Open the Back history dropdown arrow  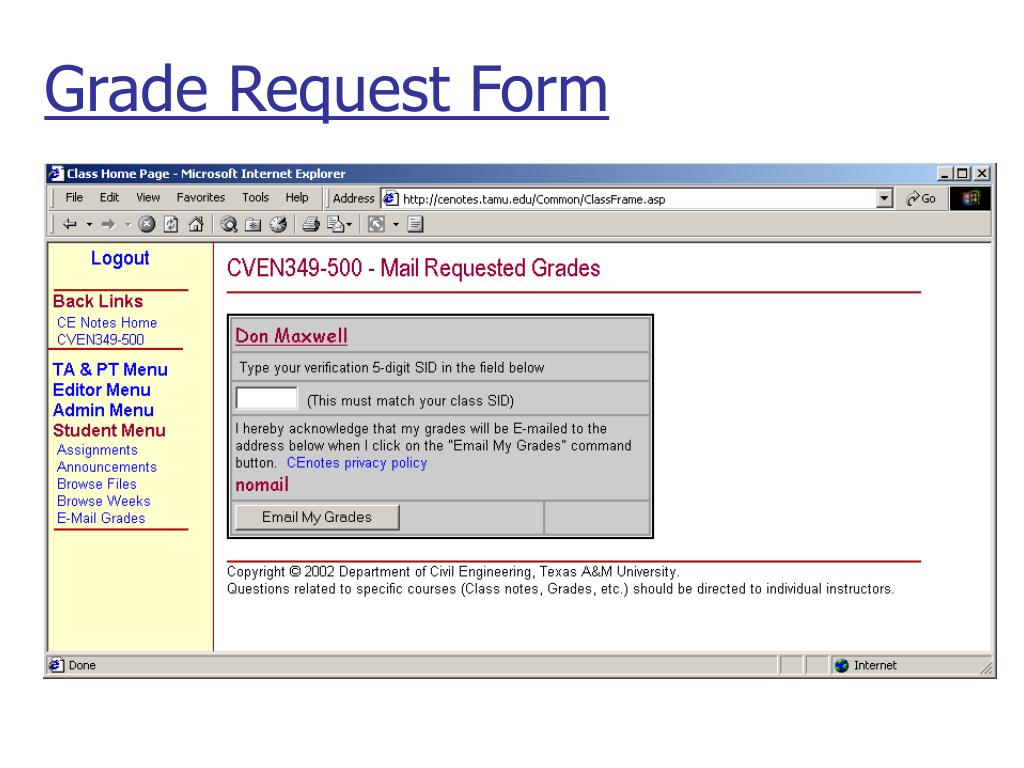(x=89, y=225)
